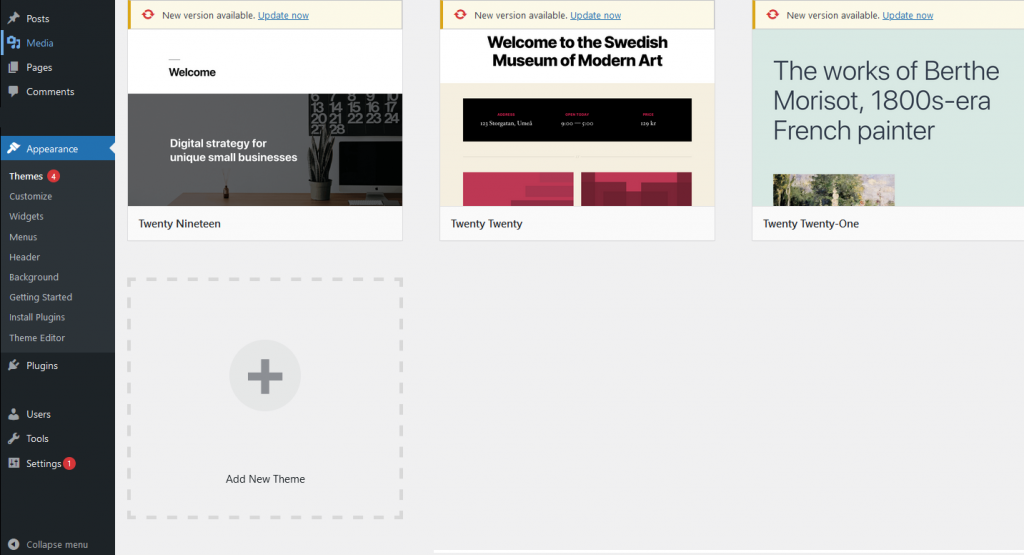Click the update icon on Twenty Twenty-One notice

tap(773, 14)
